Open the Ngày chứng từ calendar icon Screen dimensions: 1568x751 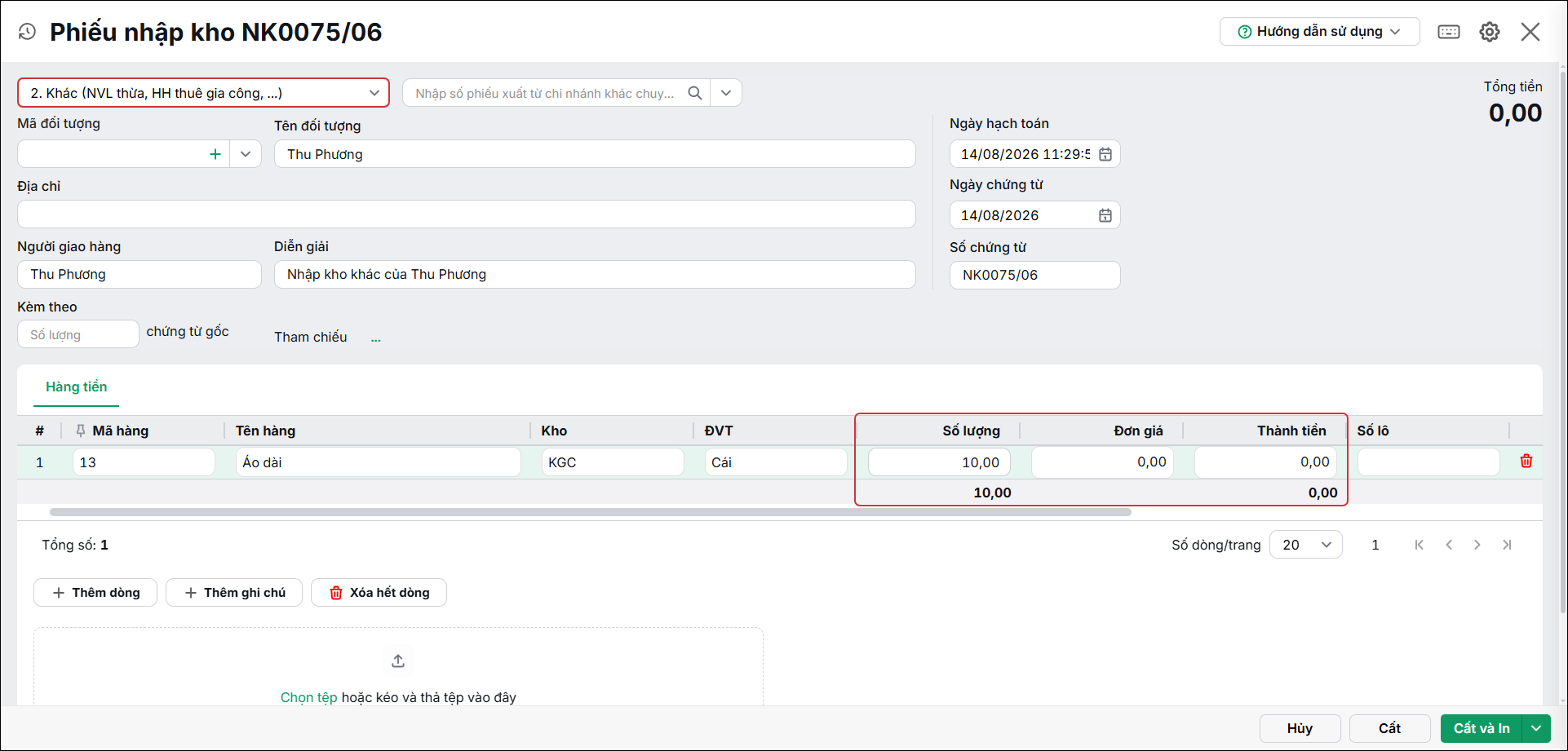(1105, 215)
